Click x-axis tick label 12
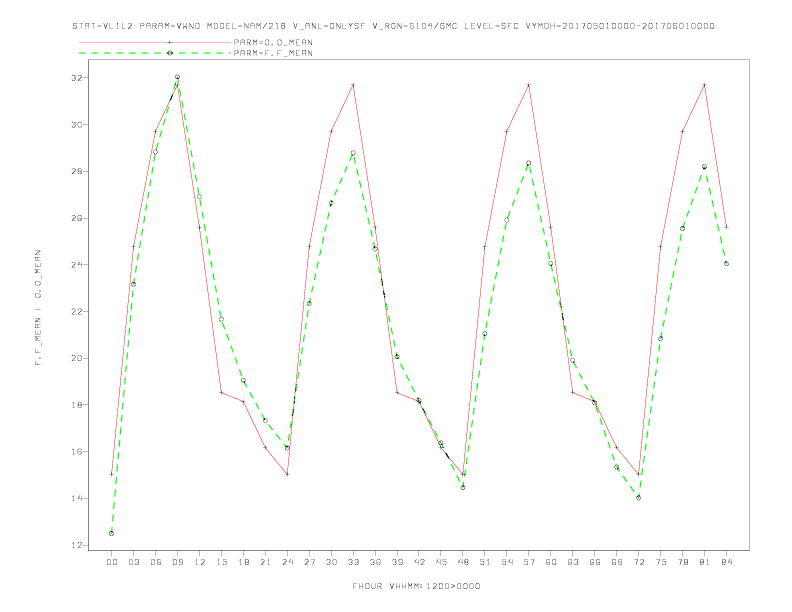Image resolution: width=792 pixels, height=612 pixels. [200, 562]
